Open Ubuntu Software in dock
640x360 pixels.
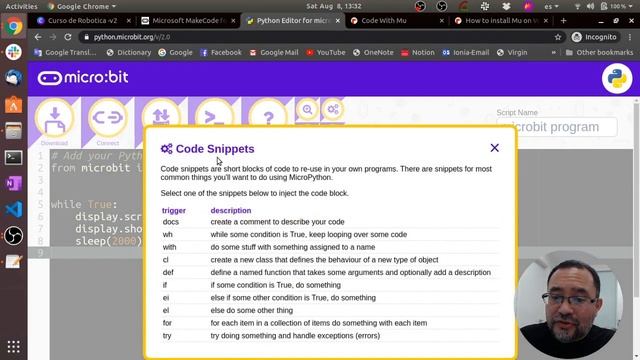[x=13, y=105]
